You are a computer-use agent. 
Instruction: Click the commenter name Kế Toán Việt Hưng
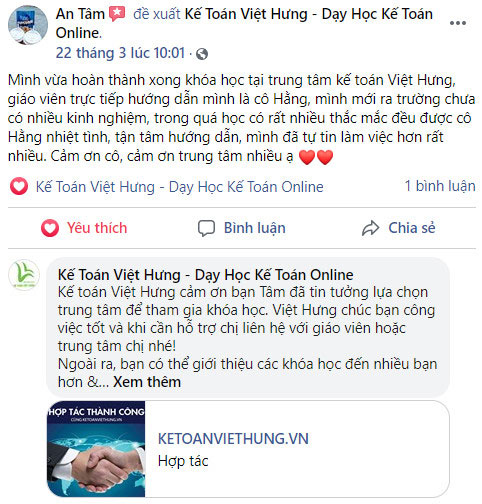[x=205, y=275]
